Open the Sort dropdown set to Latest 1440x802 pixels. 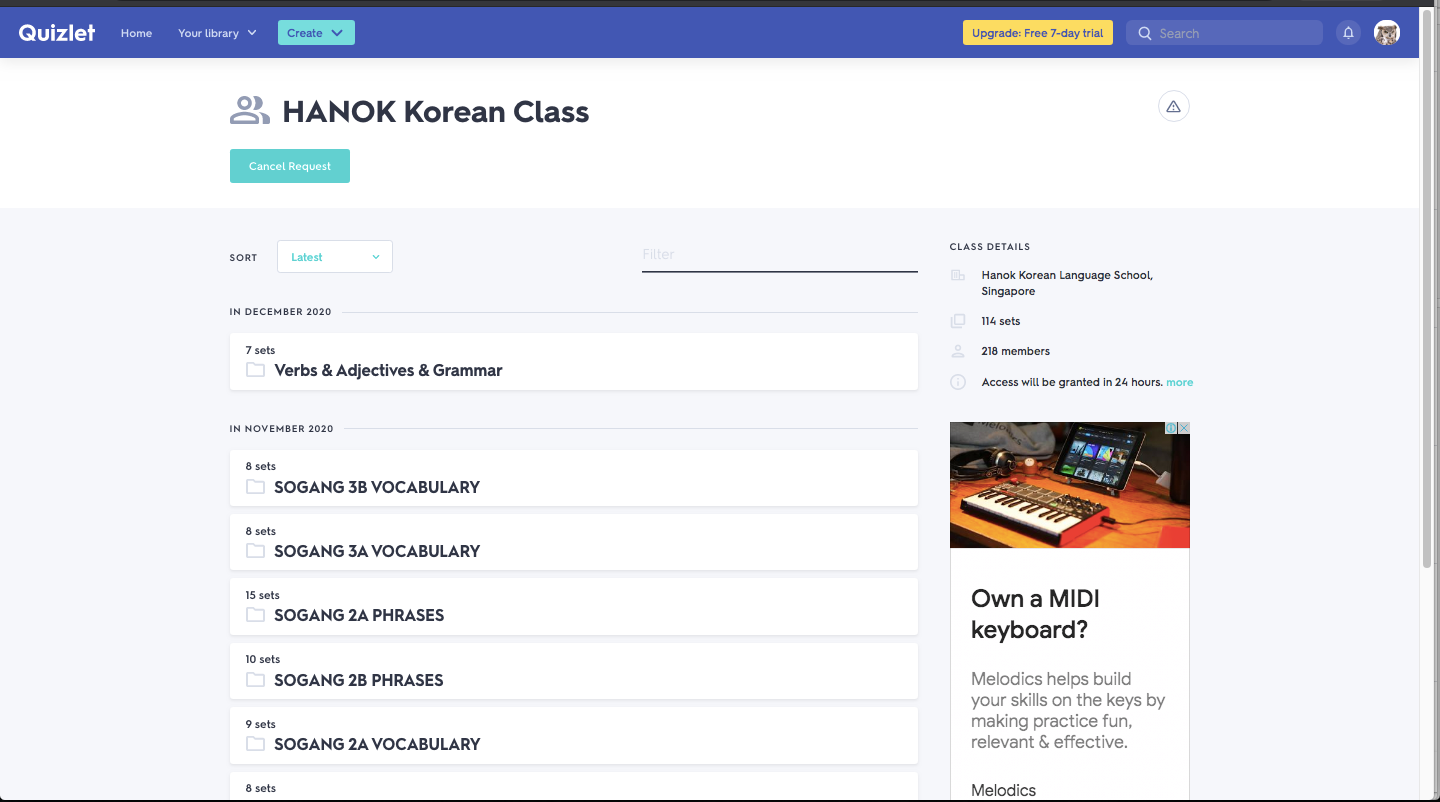[x=335, y=257]
